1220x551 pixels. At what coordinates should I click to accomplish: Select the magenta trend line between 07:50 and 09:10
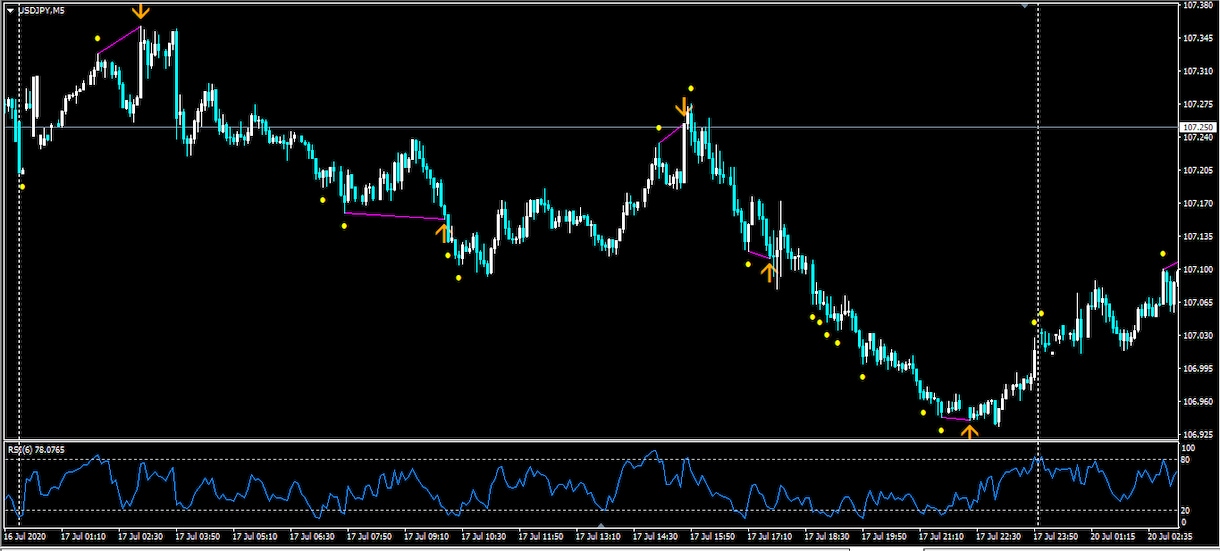(395, 215)
